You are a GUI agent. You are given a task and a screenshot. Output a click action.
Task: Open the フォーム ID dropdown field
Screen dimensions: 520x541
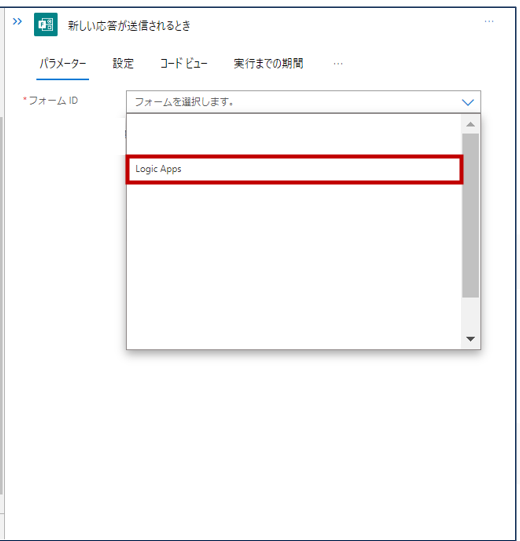pos(303,102)
